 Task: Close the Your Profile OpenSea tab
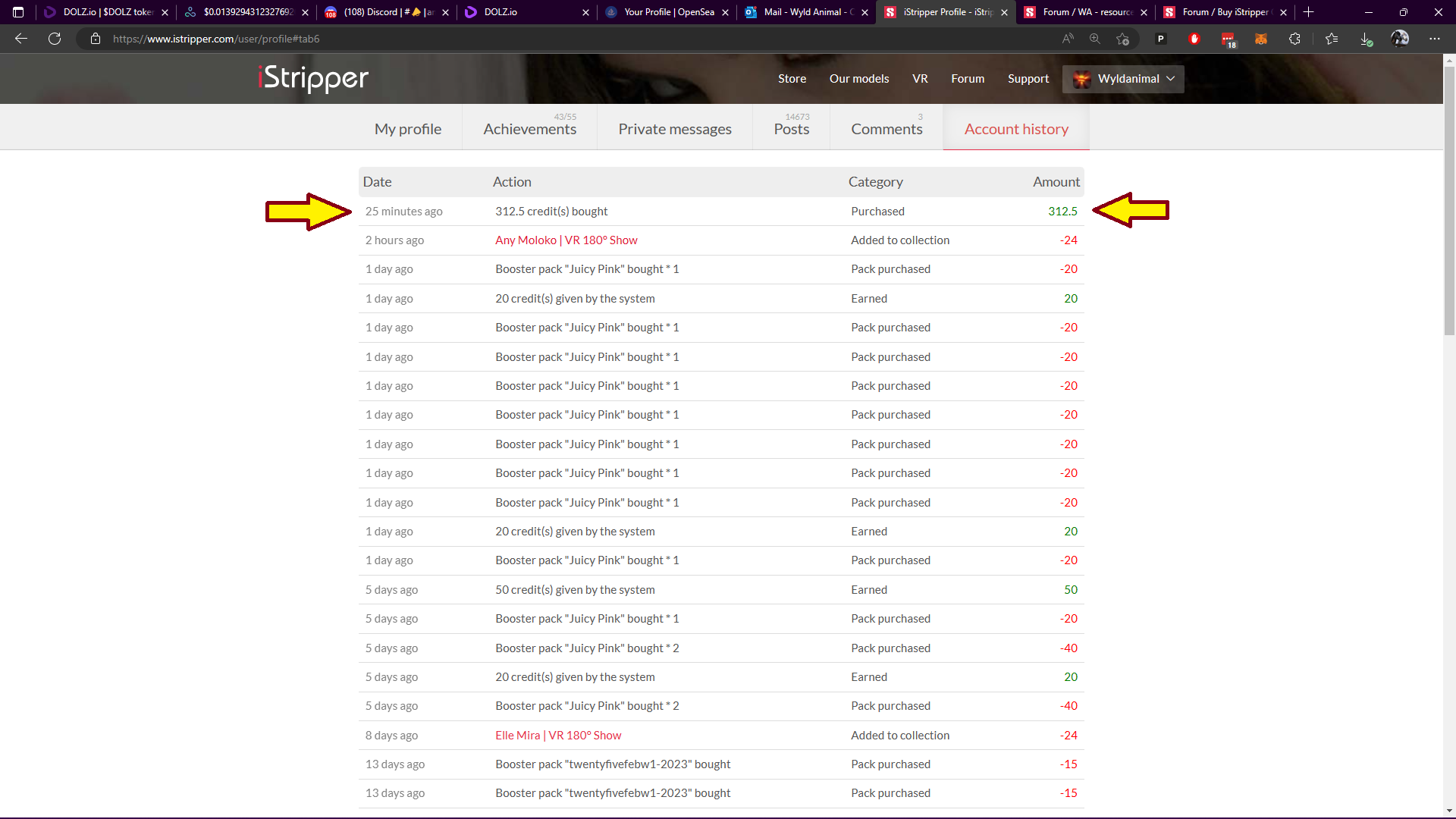pyautogui.click(x=725, y=12)
